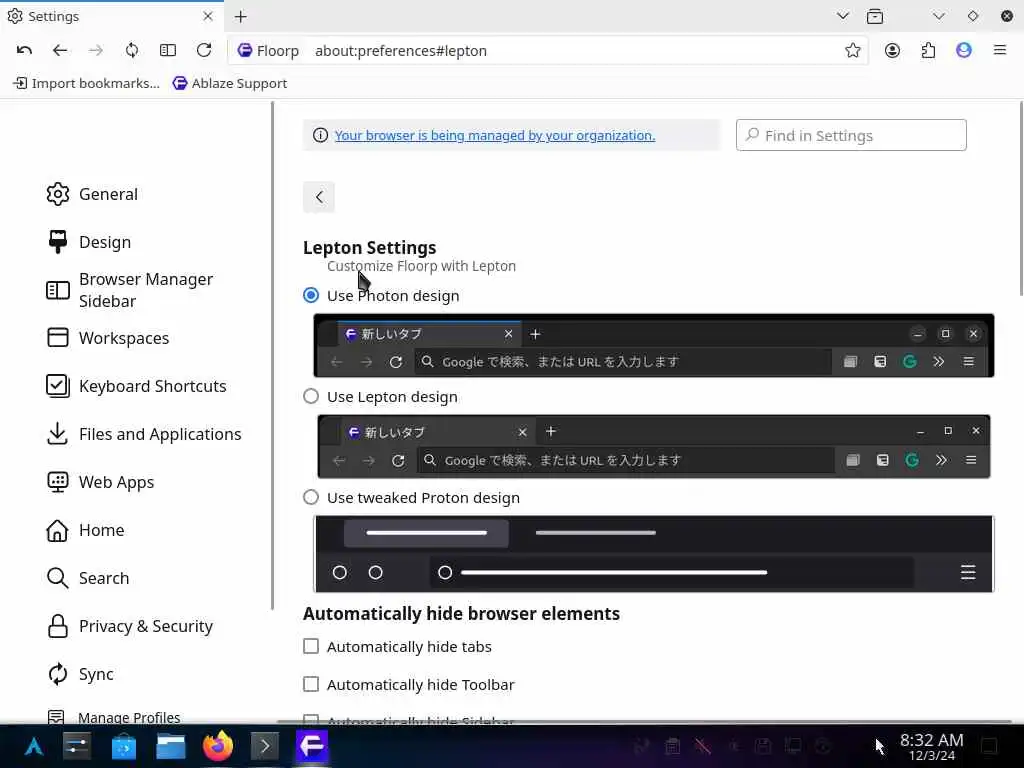Image resolution: width=1024 pixels, height=768 pixels.
Task: Click the Floorp icon in the taskbar
Action: tap(312, 746)
